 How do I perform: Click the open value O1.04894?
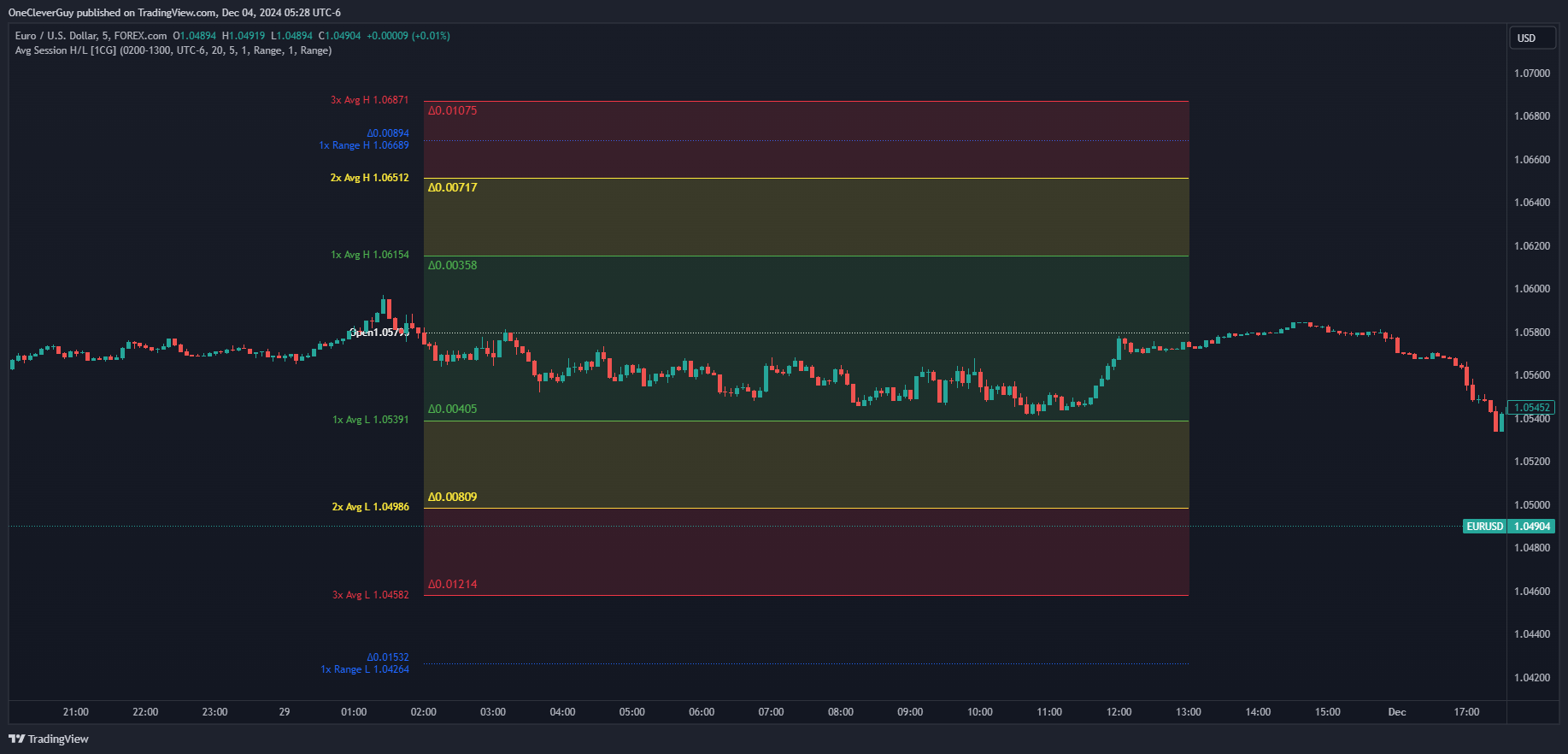(x=195, y=36)
